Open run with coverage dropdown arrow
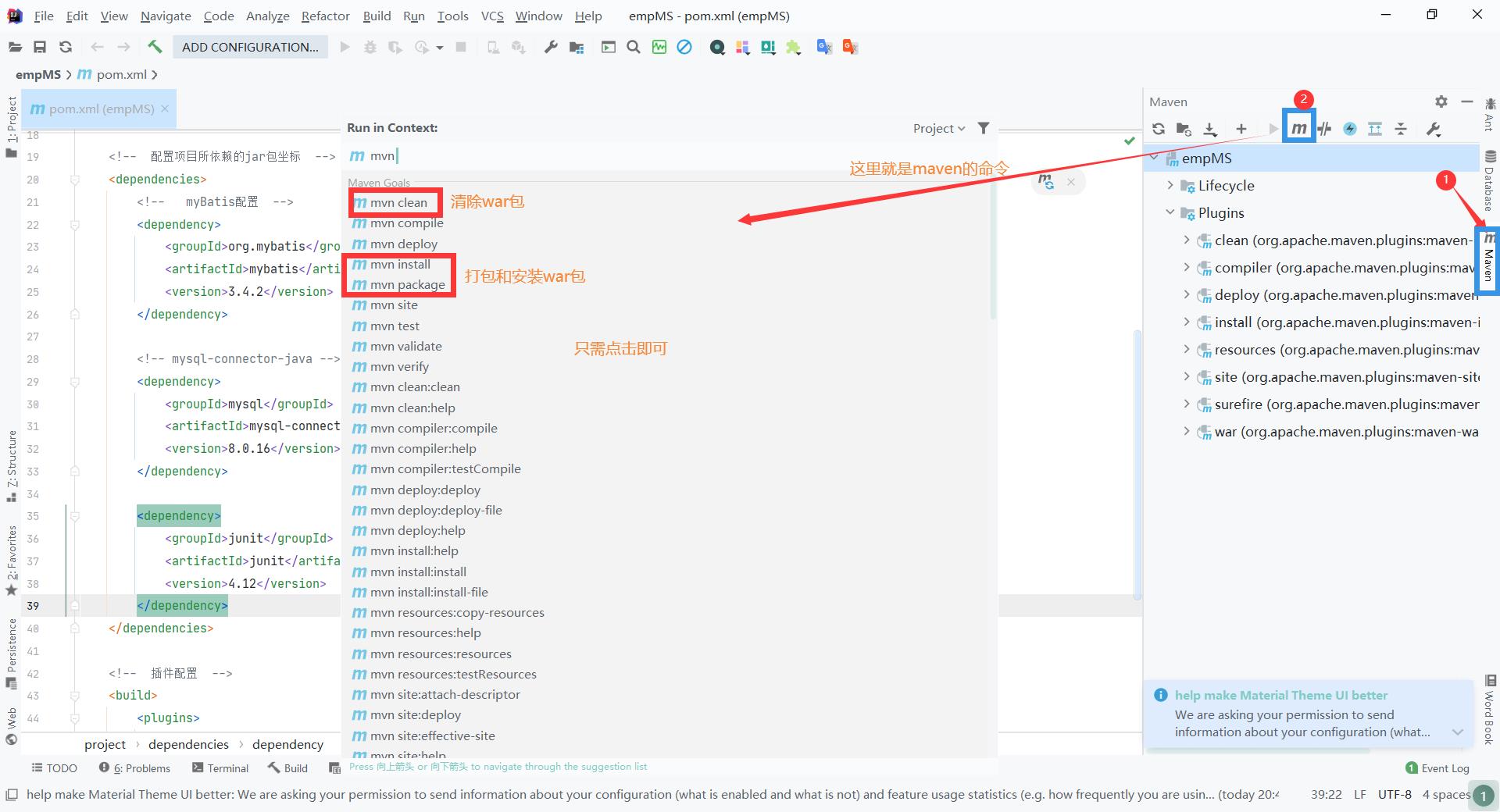Viewport: 1500px width, 812px height. click(x=440, y=48)
